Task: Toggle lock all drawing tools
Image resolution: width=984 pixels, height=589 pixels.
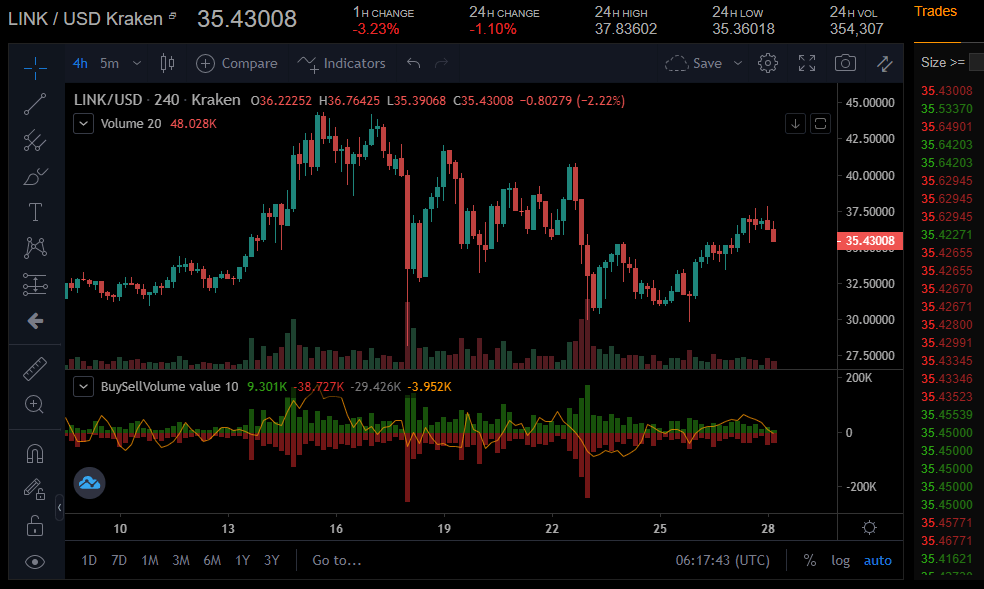Action: point(35,526)
